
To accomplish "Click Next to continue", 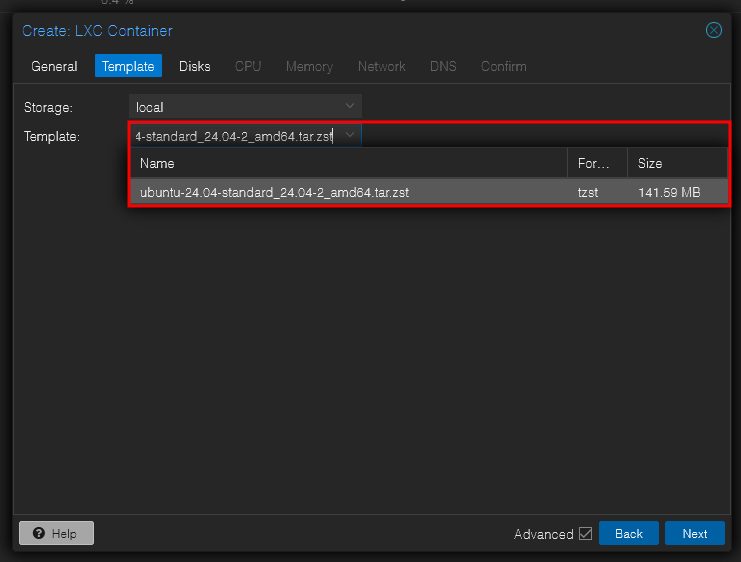I will click(695, 533).
